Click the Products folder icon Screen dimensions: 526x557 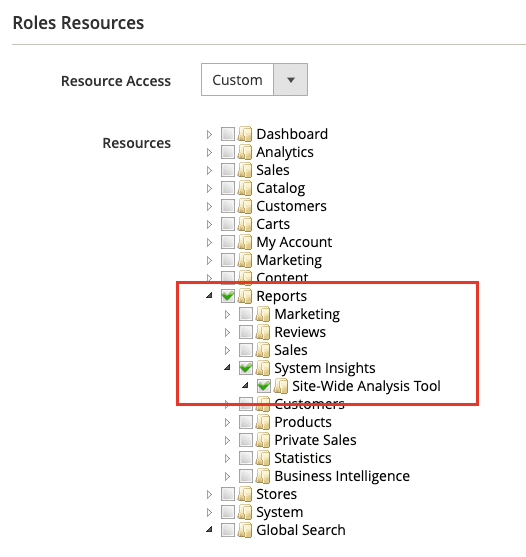pos(263,422)
